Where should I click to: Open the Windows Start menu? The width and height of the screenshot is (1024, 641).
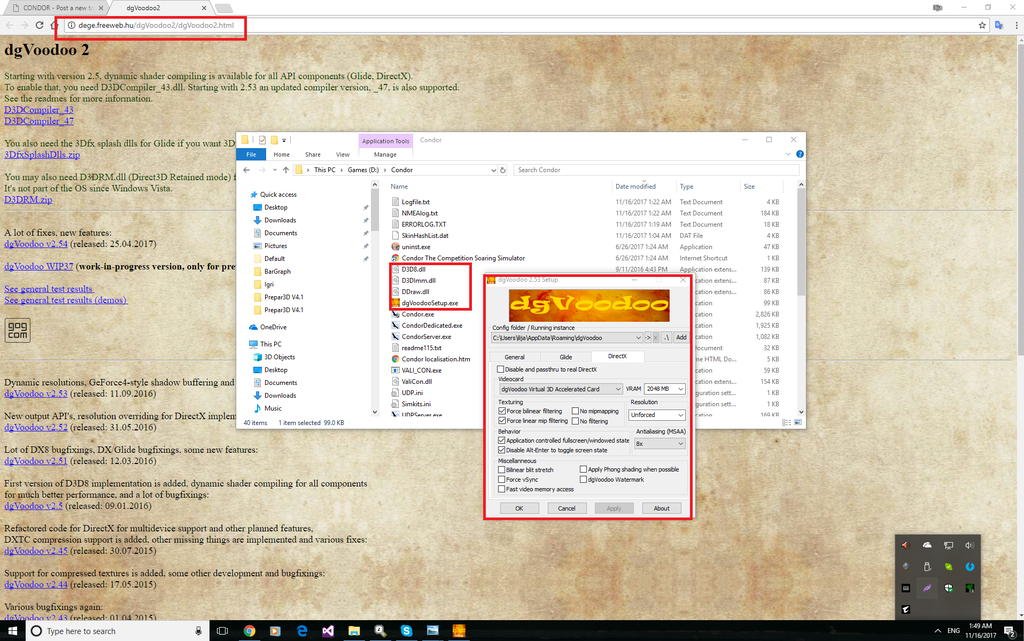click(x=12, y=631)
